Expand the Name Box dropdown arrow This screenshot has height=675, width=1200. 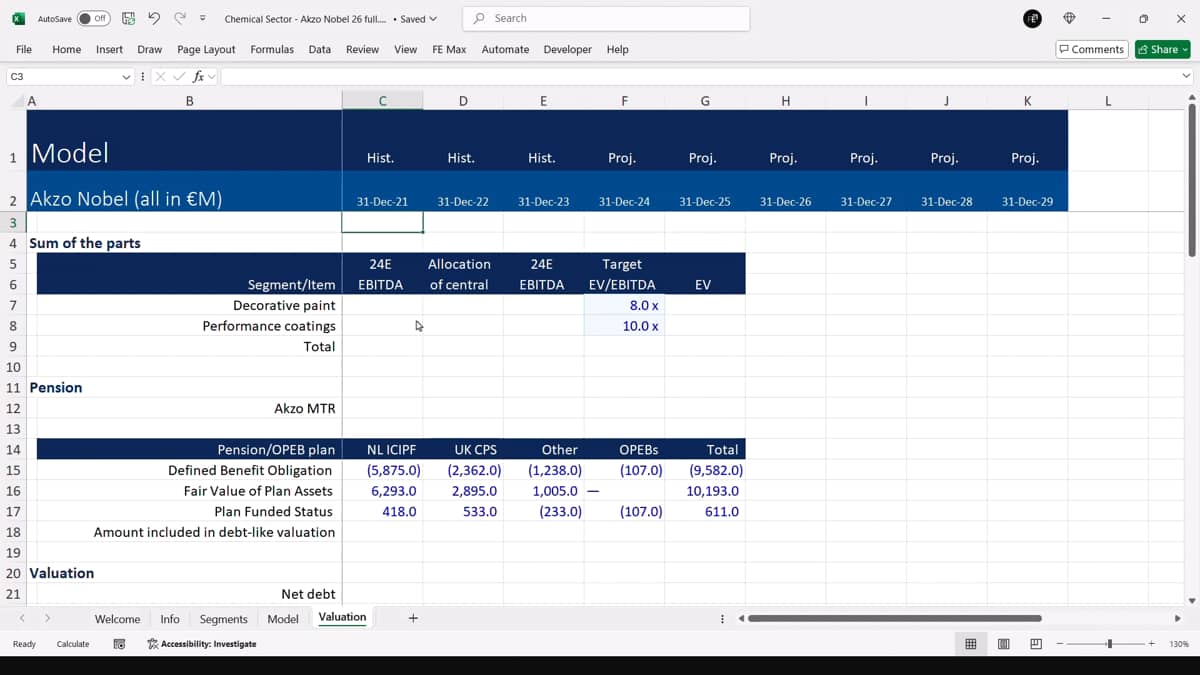tap(126, 77)
